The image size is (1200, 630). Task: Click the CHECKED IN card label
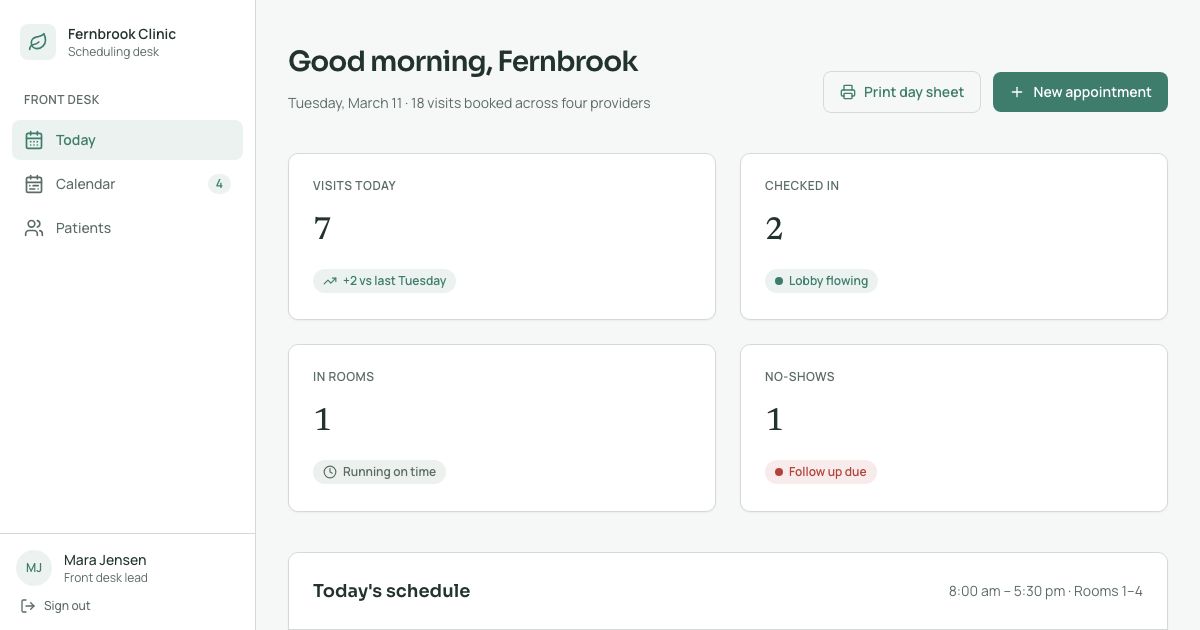coord(802,186)
